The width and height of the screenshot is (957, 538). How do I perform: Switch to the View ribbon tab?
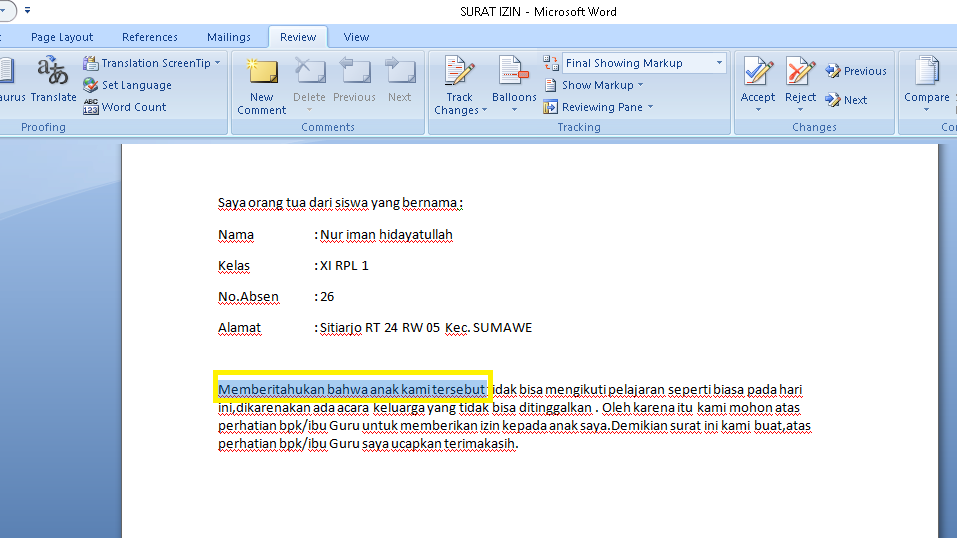point(357,37)
